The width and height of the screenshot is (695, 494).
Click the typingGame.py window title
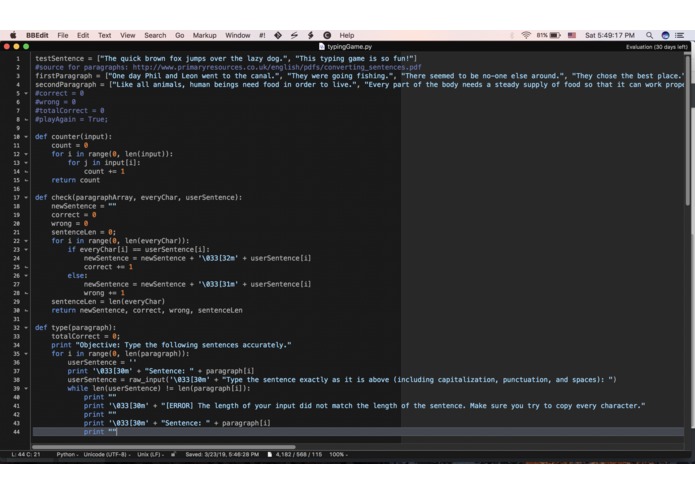click(x=349, y=46)
